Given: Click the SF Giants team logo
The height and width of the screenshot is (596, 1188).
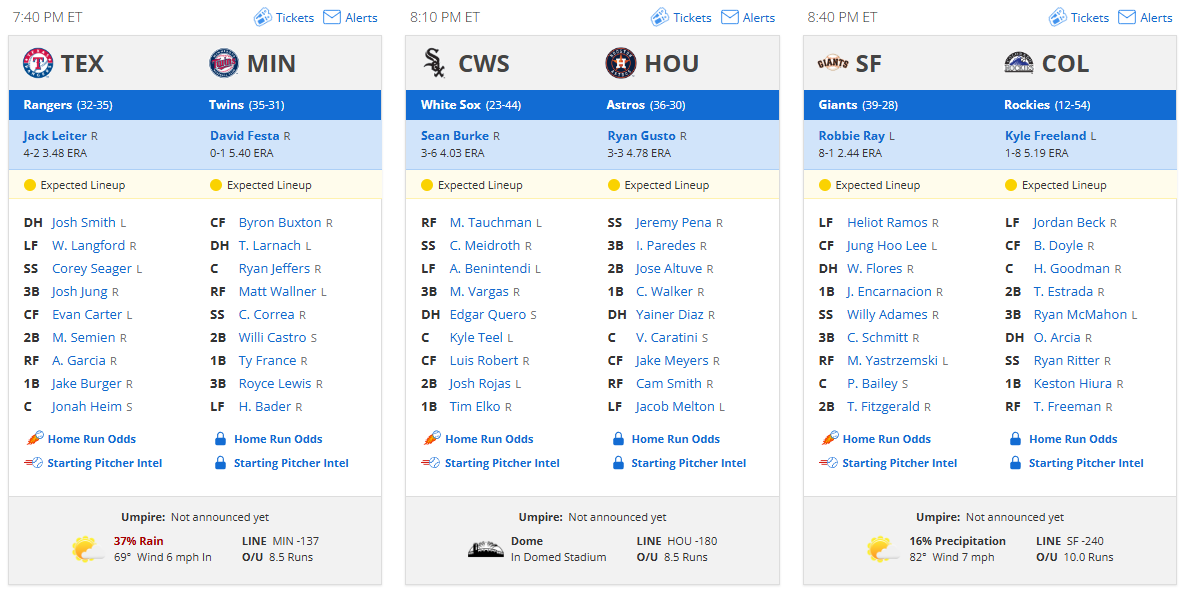Looking at the screenshot, I should [833, 64].
